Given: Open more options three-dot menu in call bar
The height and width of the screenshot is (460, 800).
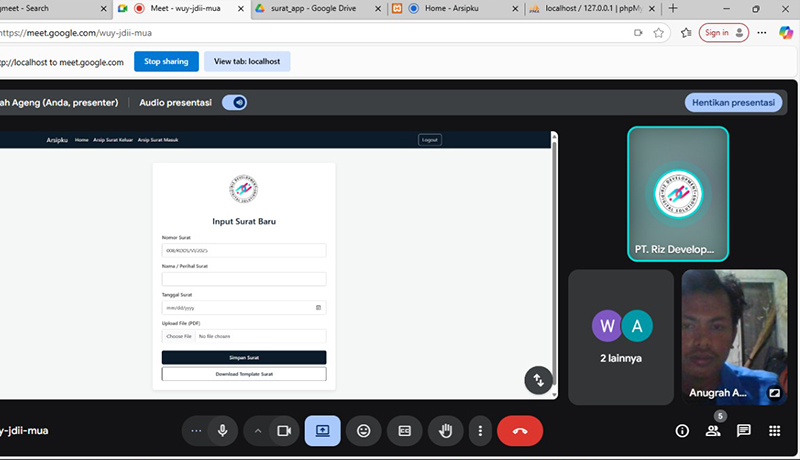Looking at the screenshot, I should 481,431.
